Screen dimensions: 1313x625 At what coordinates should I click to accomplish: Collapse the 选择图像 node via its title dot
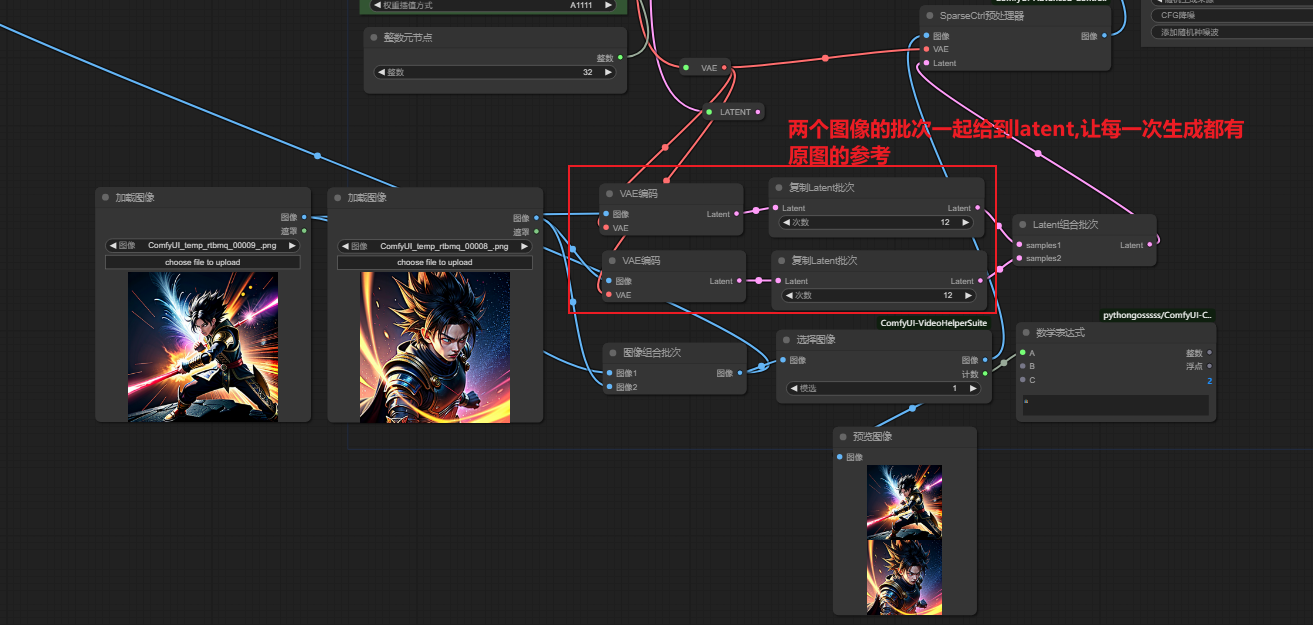pos(786,340)
